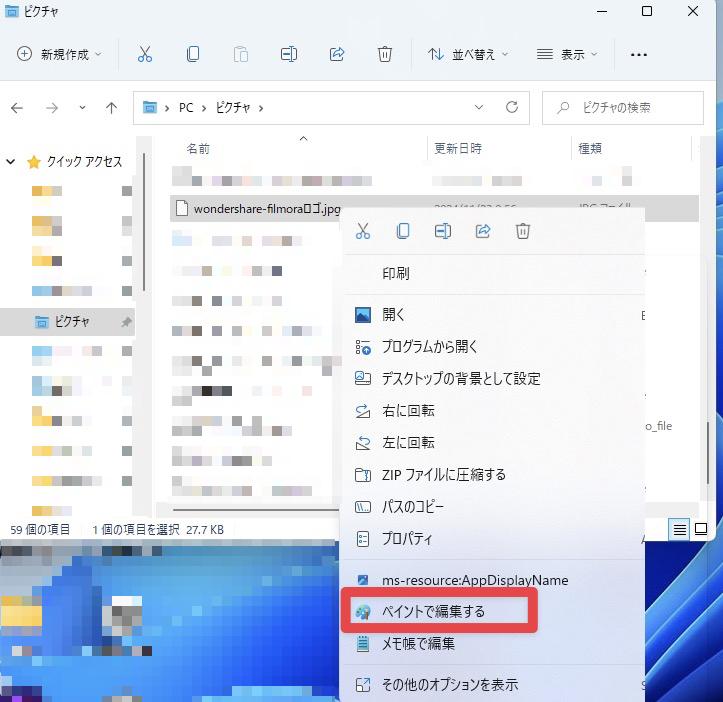
Task: Go up one folder level arrow
Action: tap(111, 108)
